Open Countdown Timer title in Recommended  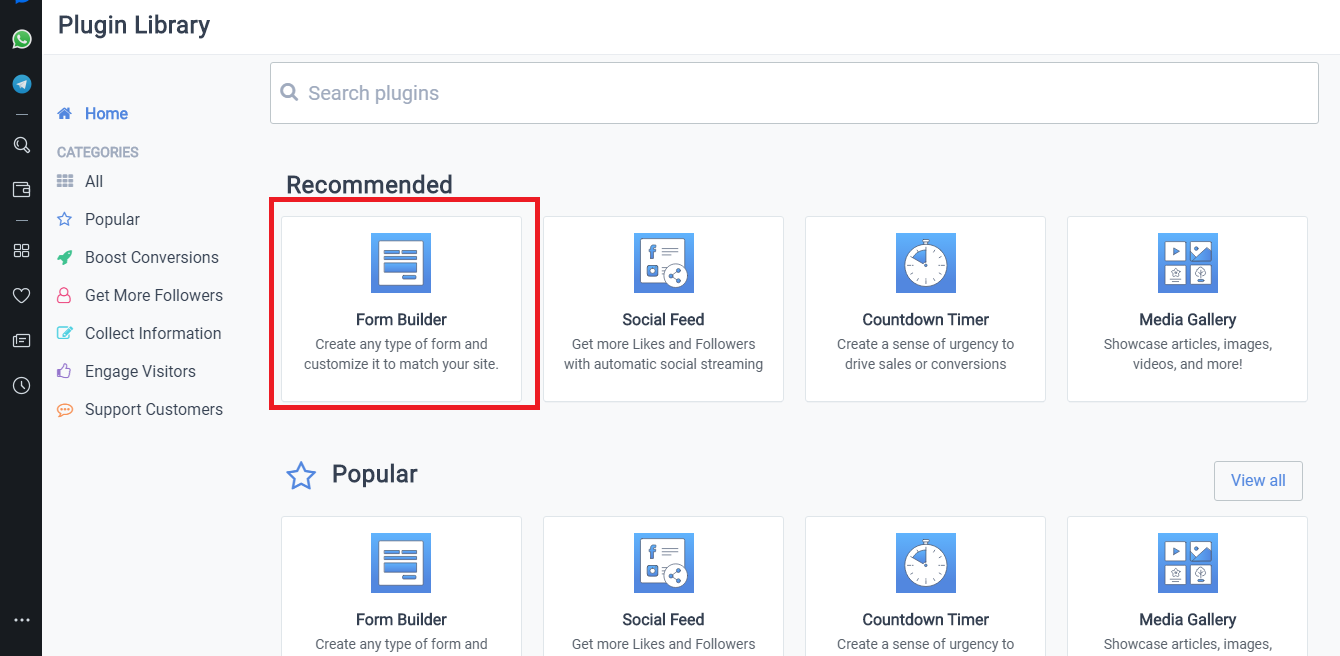pos(926,320)
